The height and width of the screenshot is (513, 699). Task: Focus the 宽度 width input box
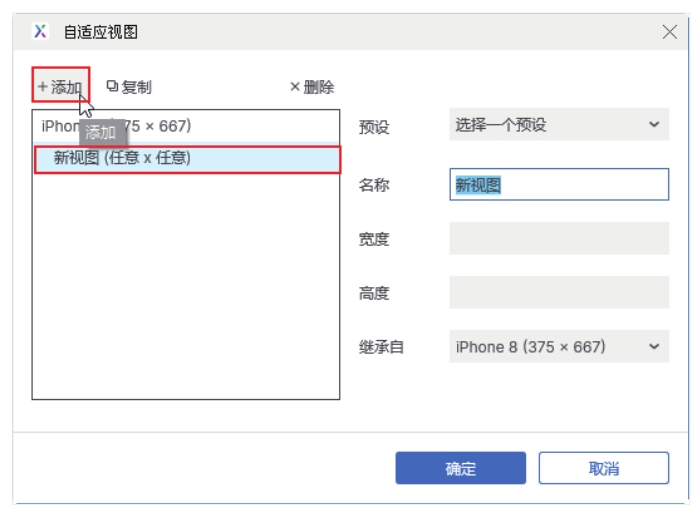coord(558,239)
